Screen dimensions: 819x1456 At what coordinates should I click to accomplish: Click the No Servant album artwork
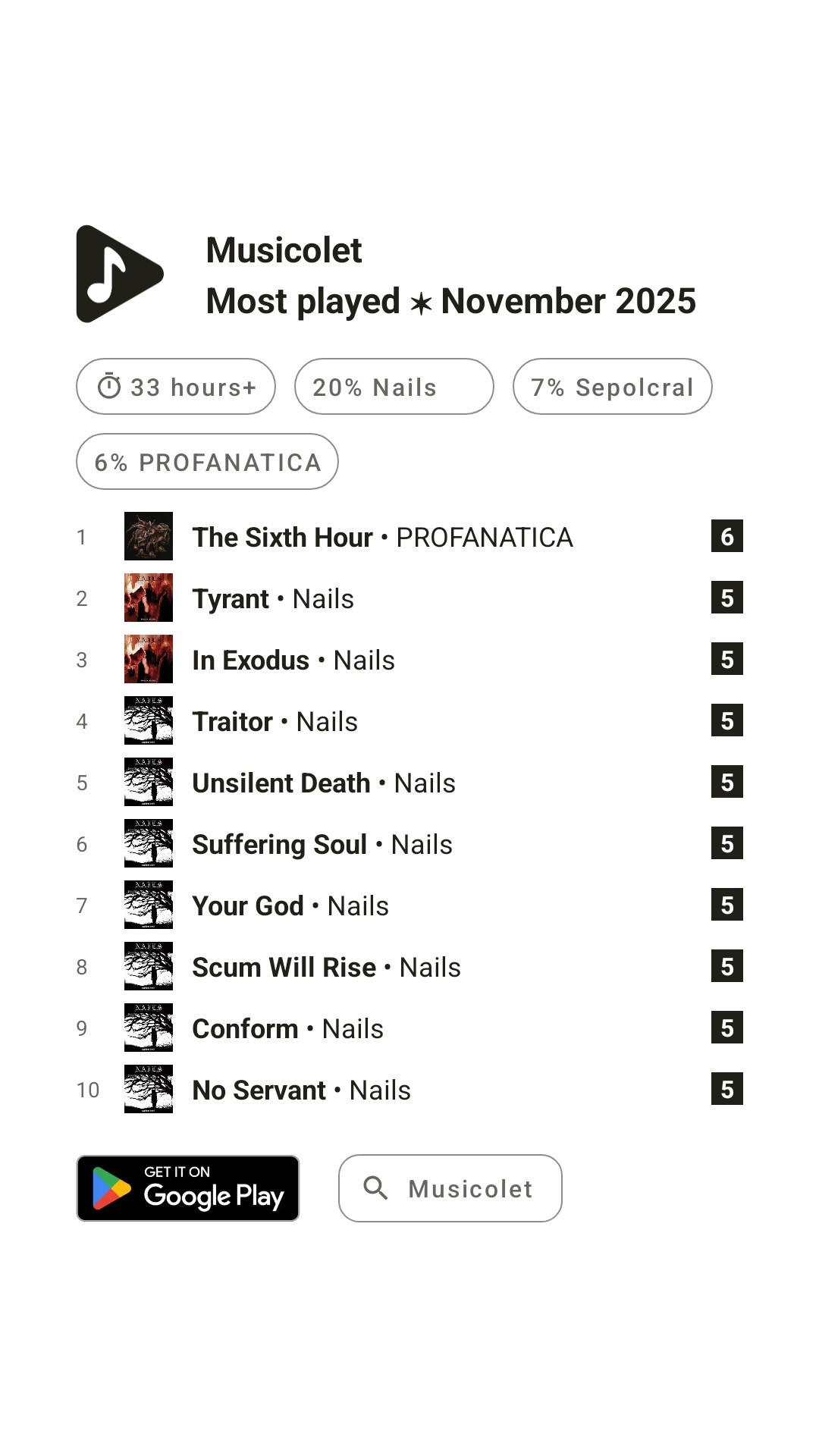tap(149, 1089)
